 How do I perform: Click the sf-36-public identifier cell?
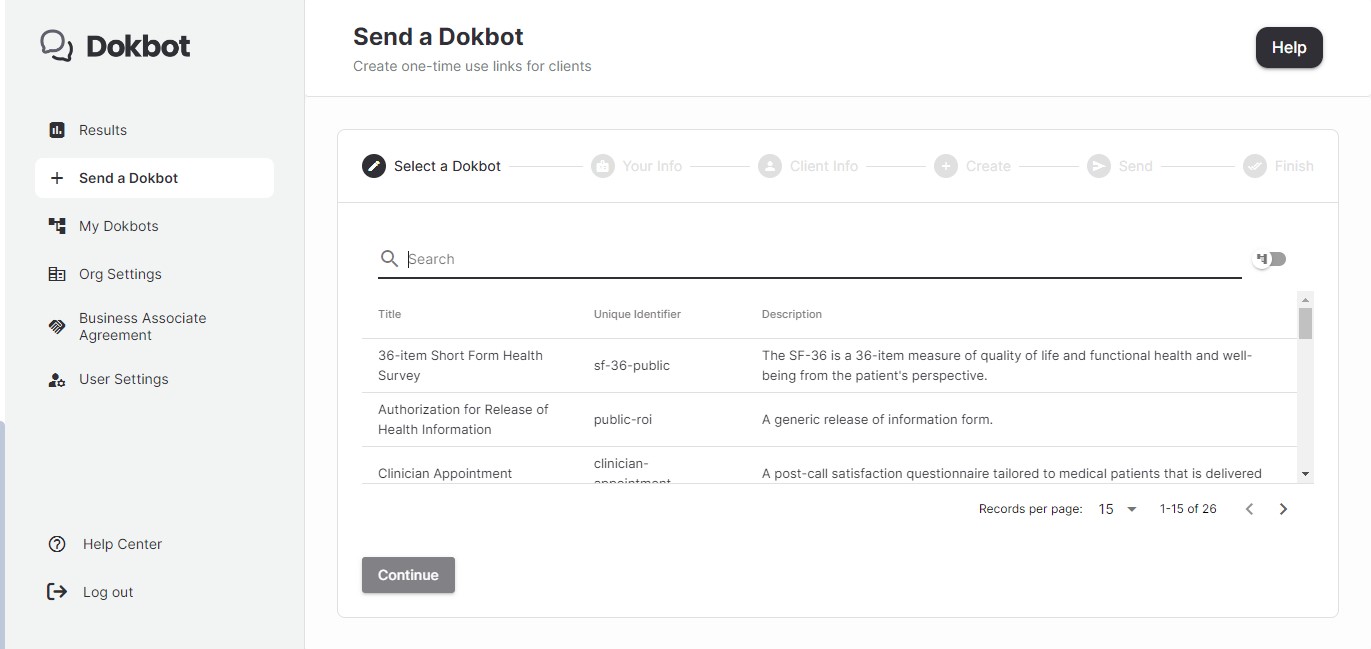[x=632, y=365]
